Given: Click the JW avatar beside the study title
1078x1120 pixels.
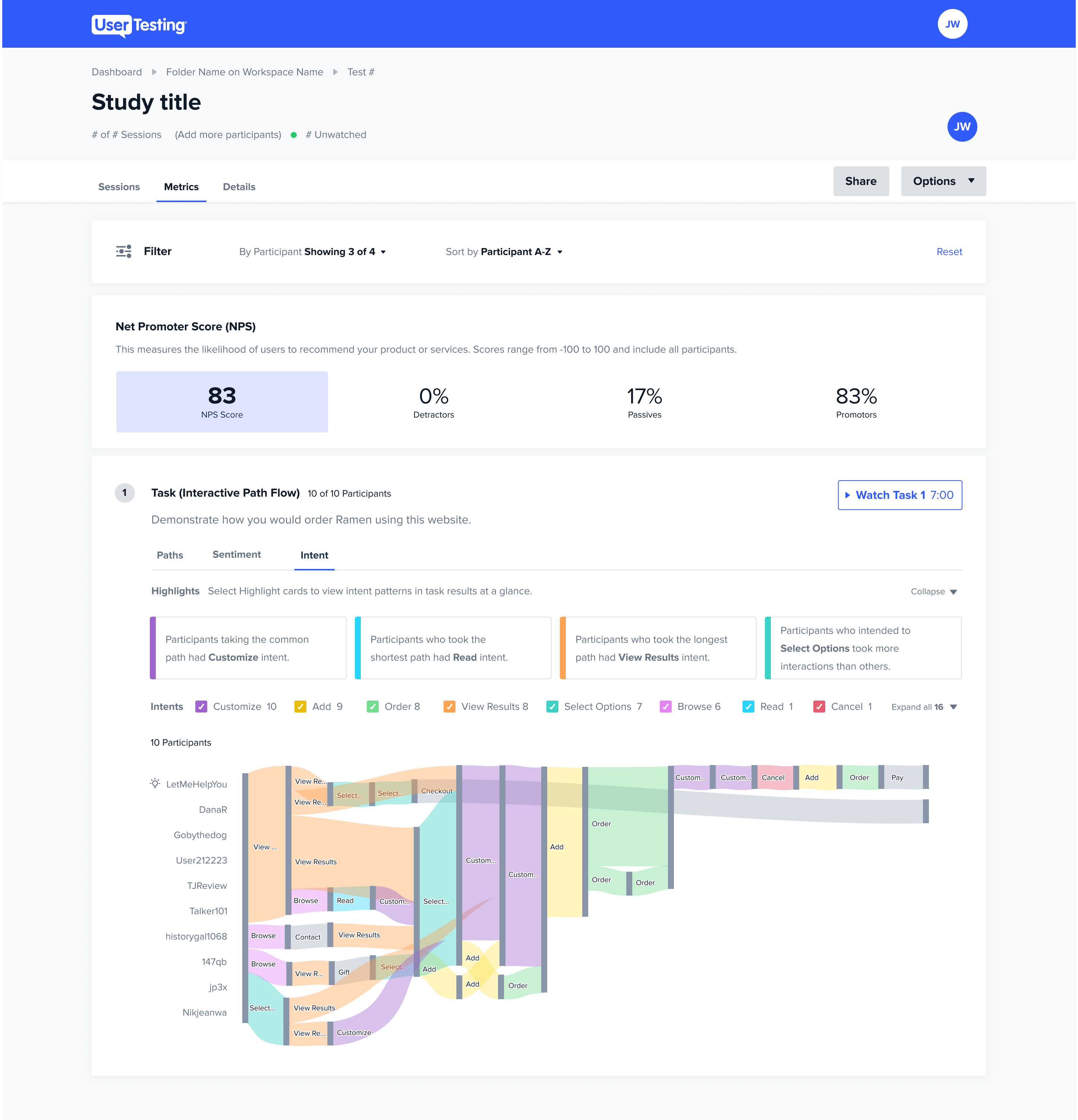Looking at the screenshot, I should pyautogui.click(x=961, y=127).
